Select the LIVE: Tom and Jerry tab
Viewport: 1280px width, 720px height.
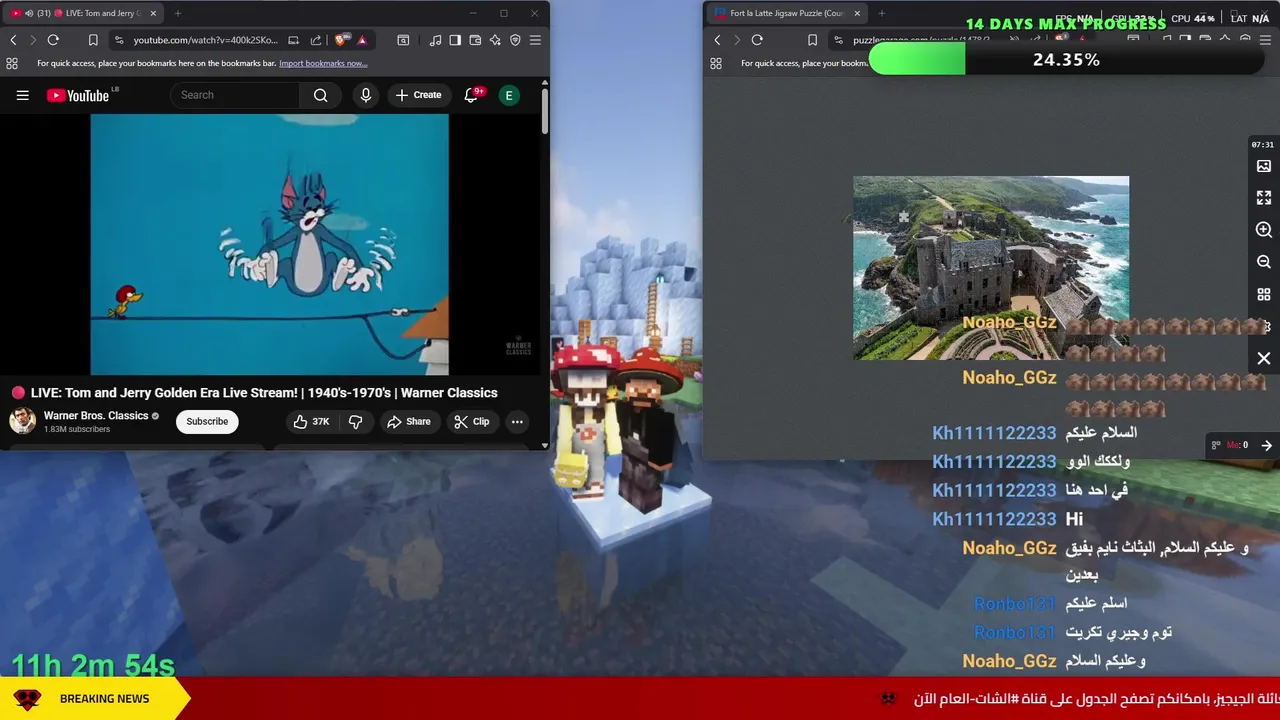coord(82,13)
